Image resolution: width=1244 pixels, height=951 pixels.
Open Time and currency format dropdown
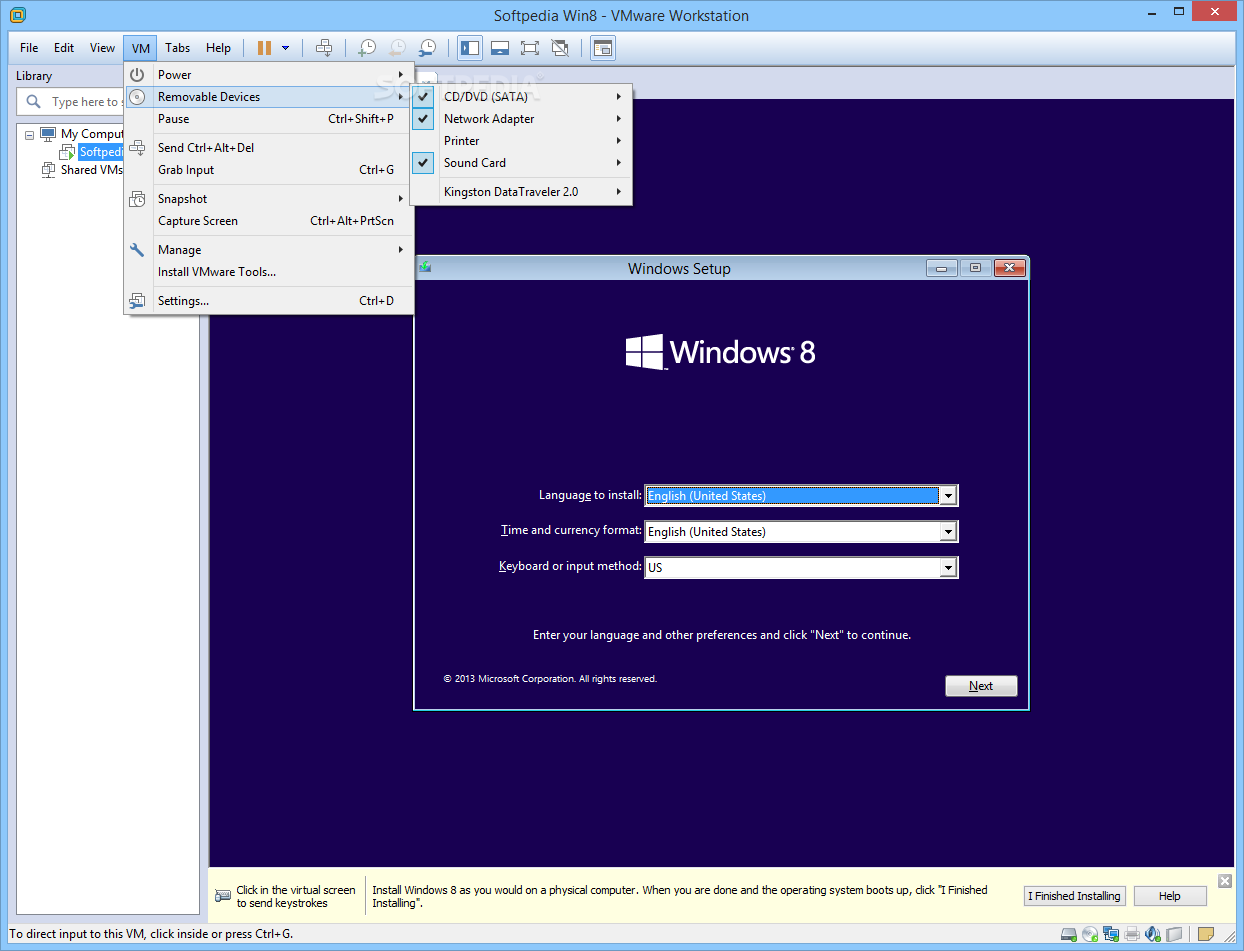948,532
